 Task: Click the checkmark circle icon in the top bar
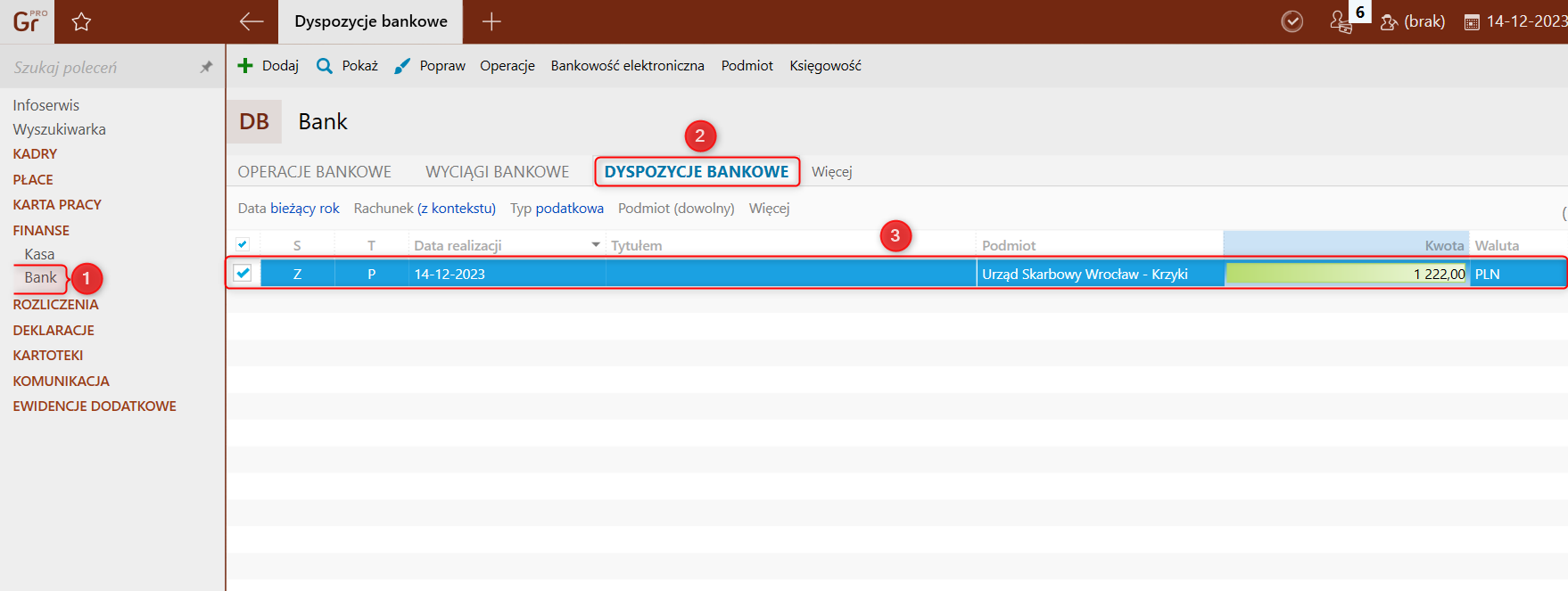point(1292,21)
